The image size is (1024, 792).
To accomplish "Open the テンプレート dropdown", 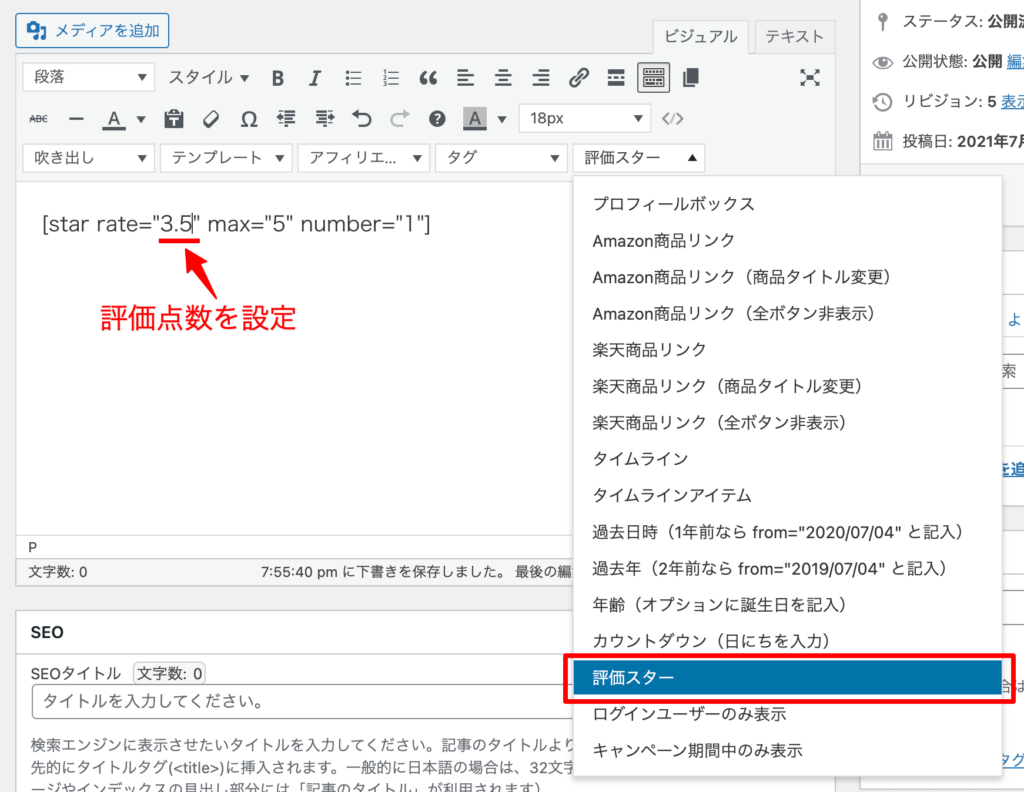I will coord(226,158).
